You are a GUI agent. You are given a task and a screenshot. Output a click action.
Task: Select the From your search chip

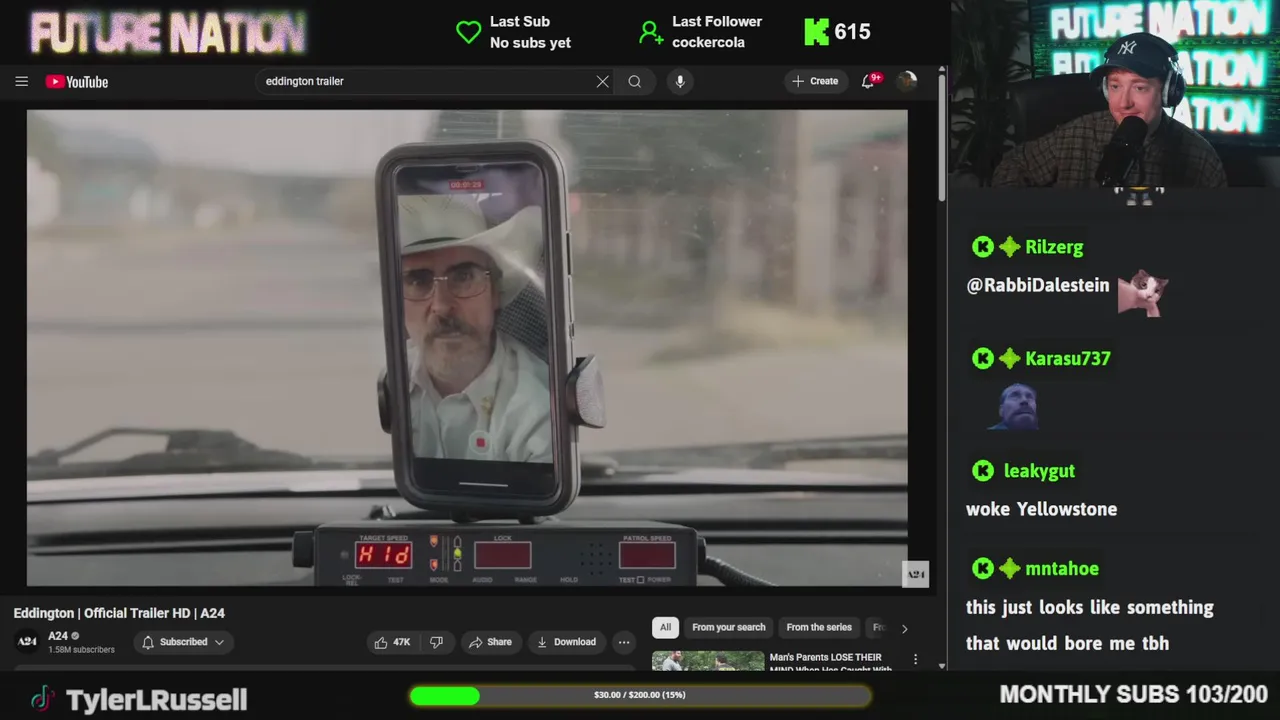[x=728, y=627]
